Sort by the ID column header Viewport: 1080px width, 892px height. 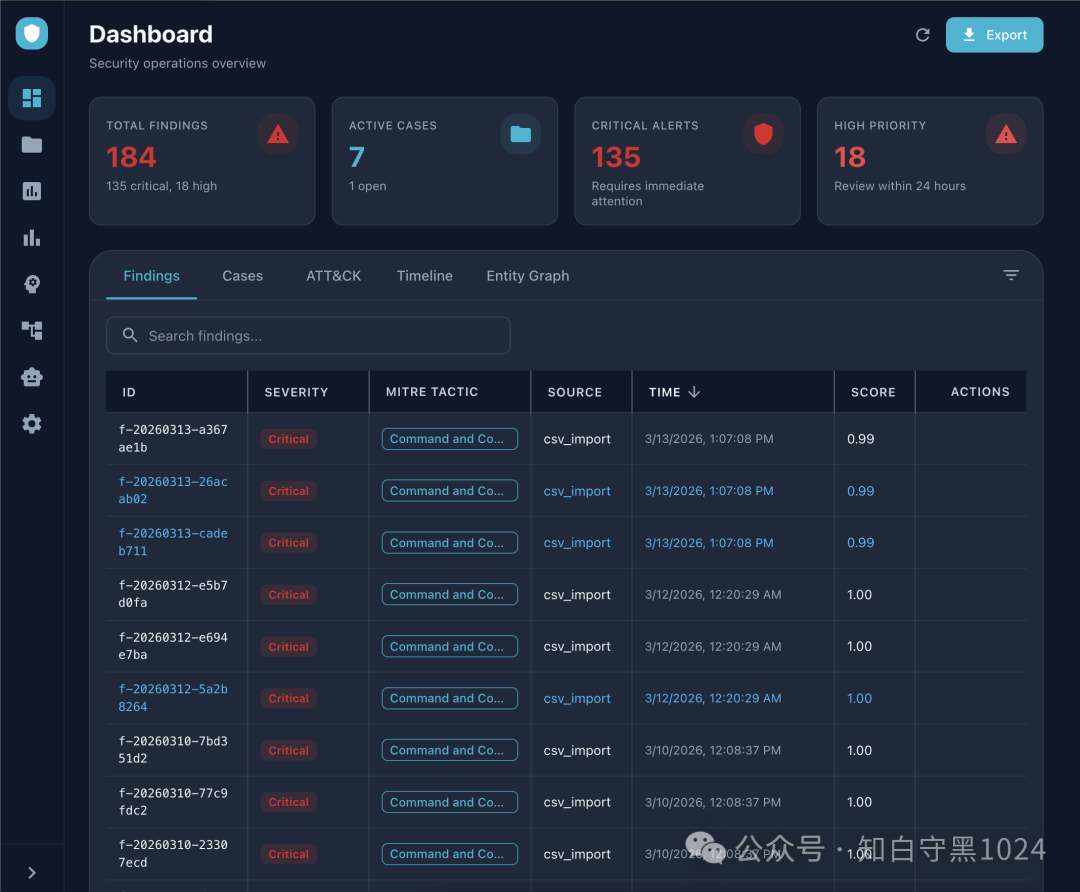[129, 392]
